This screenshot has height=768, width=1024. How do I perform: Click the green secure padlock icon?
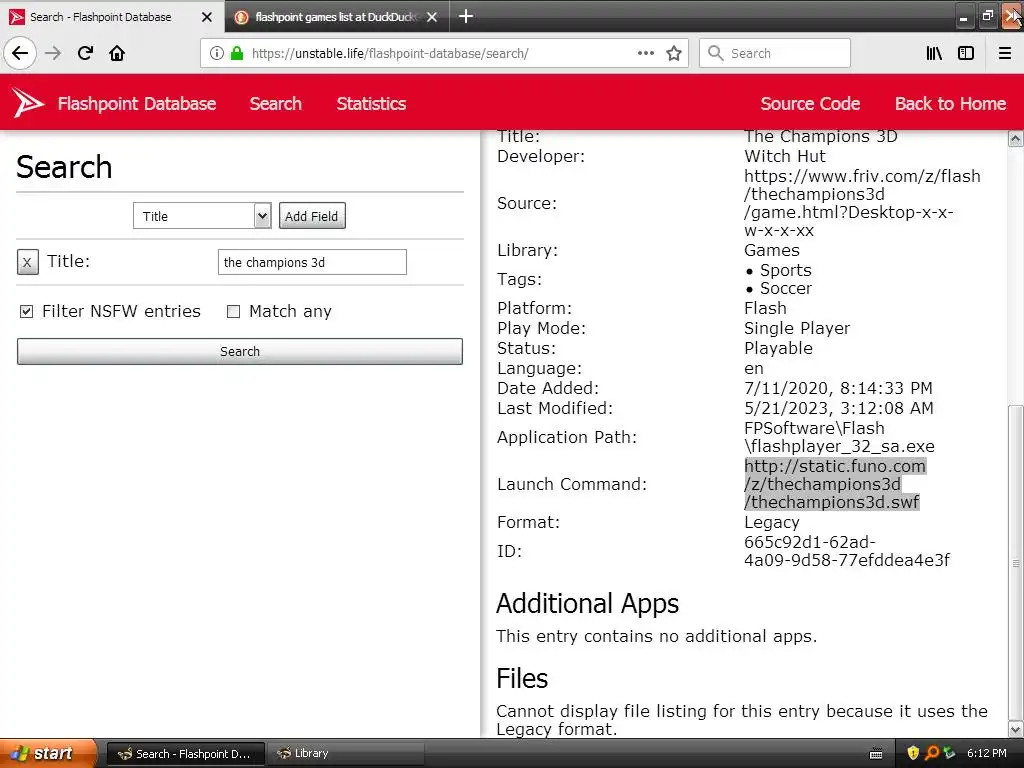coord(237,53)
